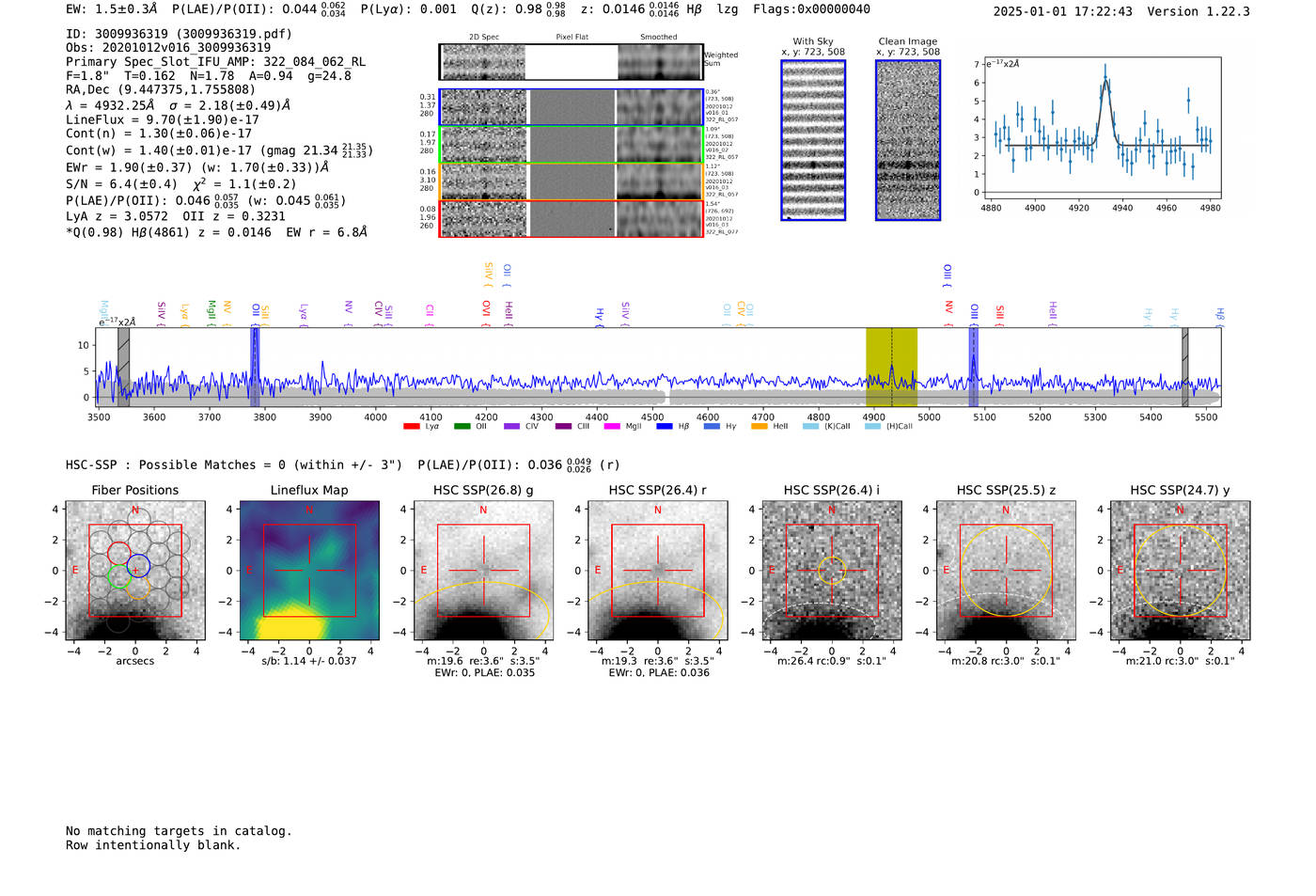Select the HSC SSP(26.4) r cutout
1316x896 pixels.
point(657,571)
